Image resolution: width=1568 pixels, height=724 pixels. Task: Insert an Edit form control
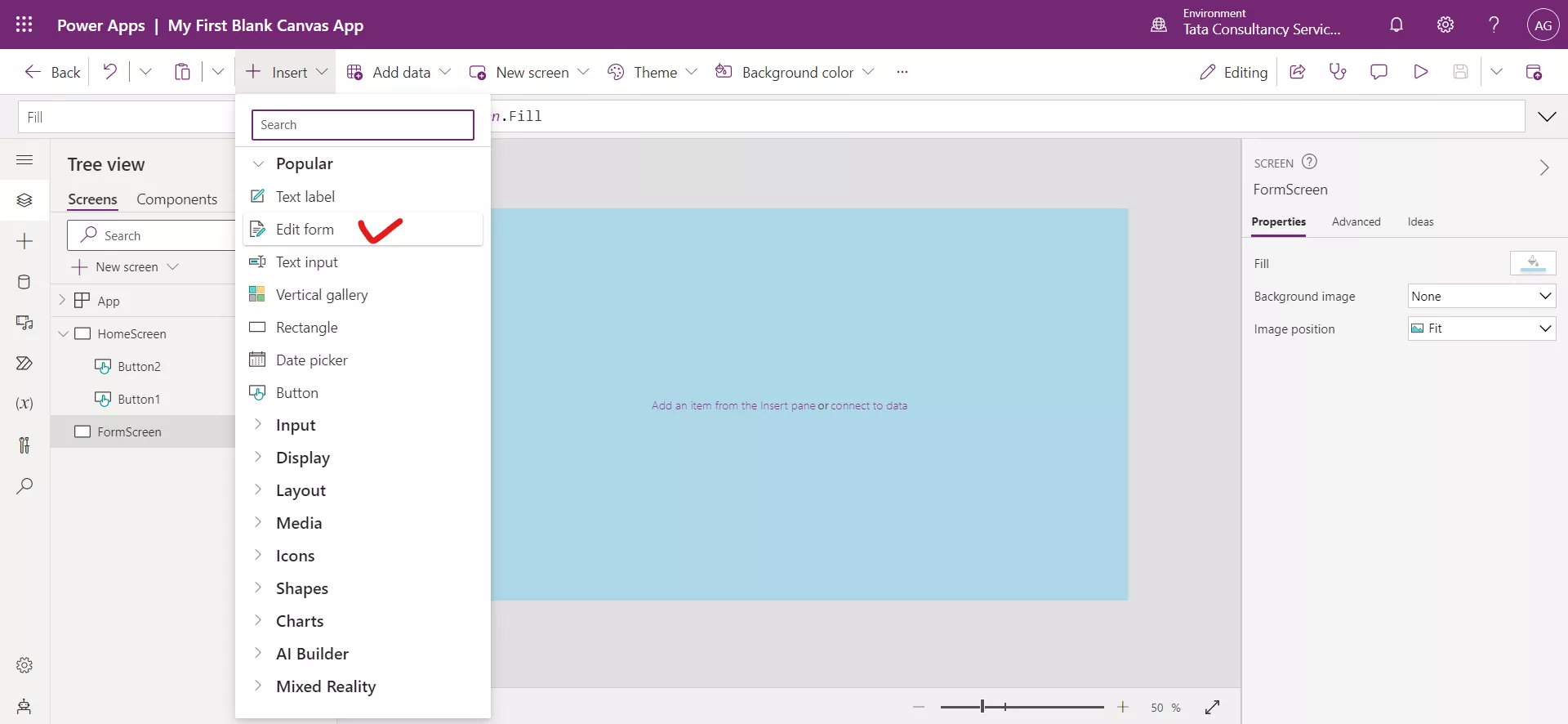(x=363, y=229)
